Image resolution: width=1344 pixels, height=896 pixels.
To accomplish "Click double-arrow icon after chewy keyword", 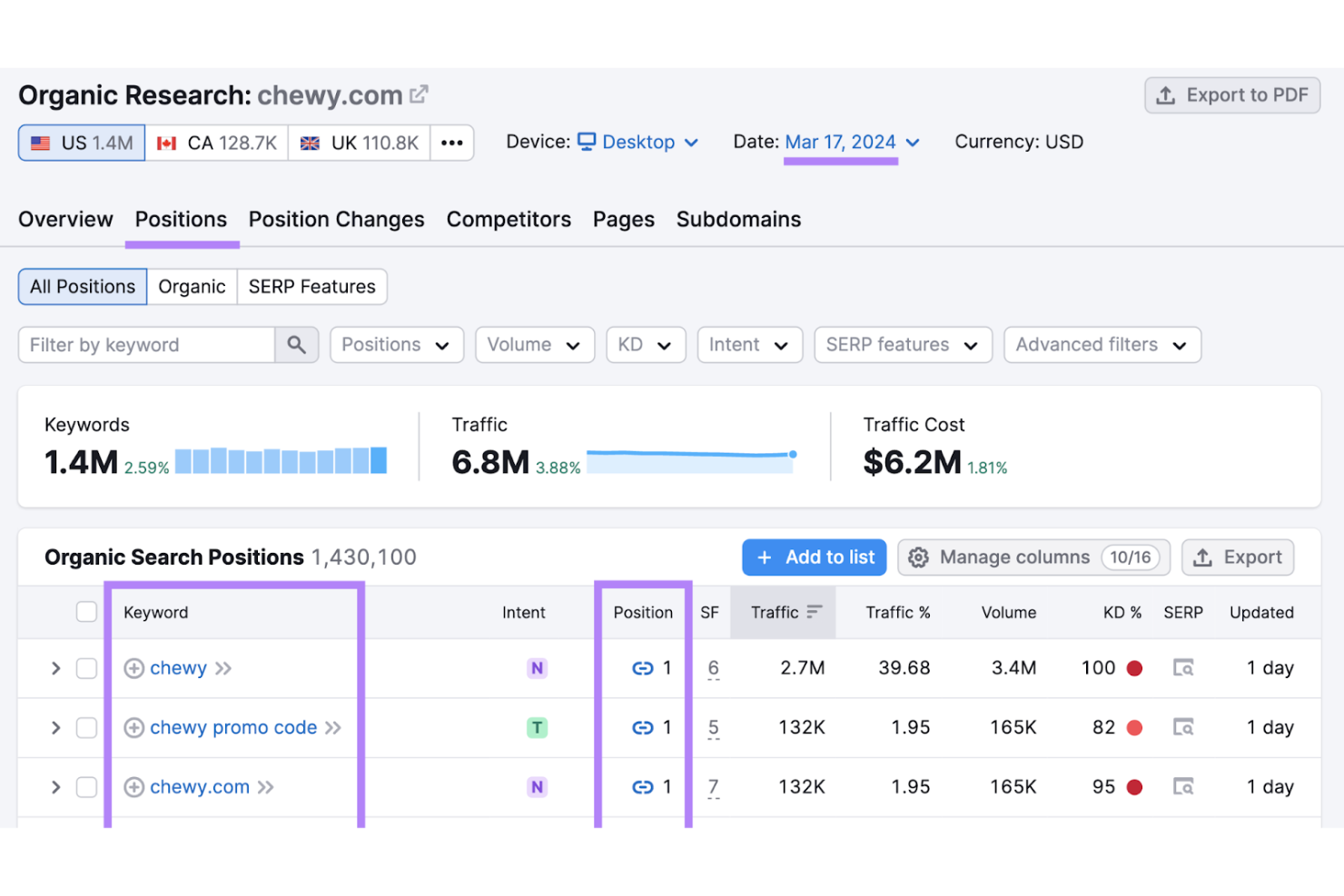I will click(223, 668).
